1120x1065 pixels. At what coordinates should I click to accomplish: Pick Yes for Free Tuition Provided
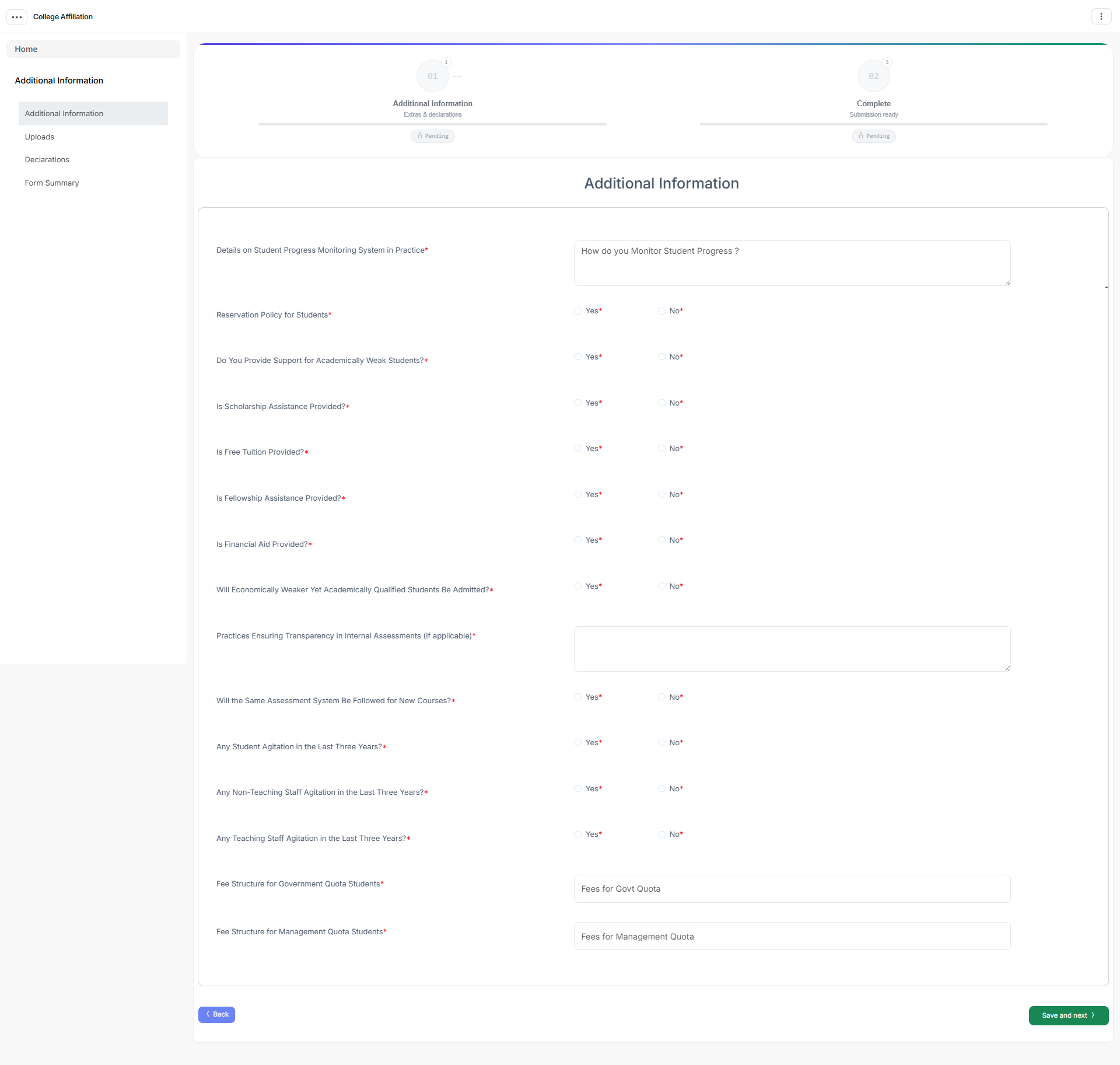pos(577,448)
